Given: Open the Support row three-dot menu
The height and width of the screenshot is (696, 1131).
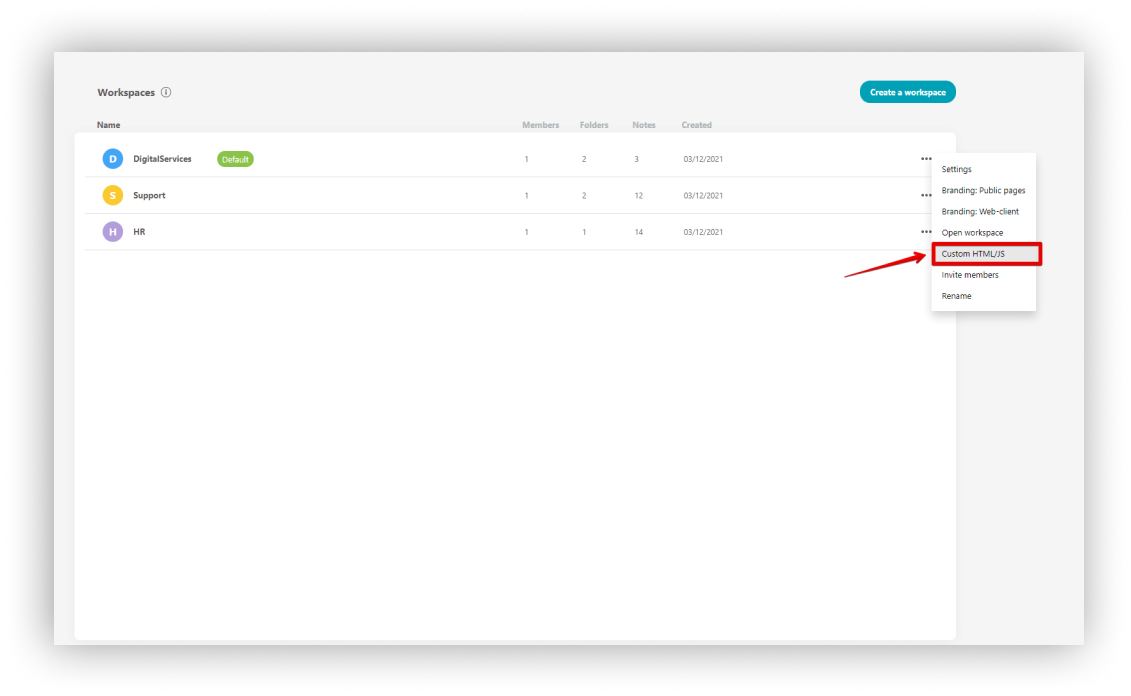Looking at the screenshot, I should coord(926,195).
